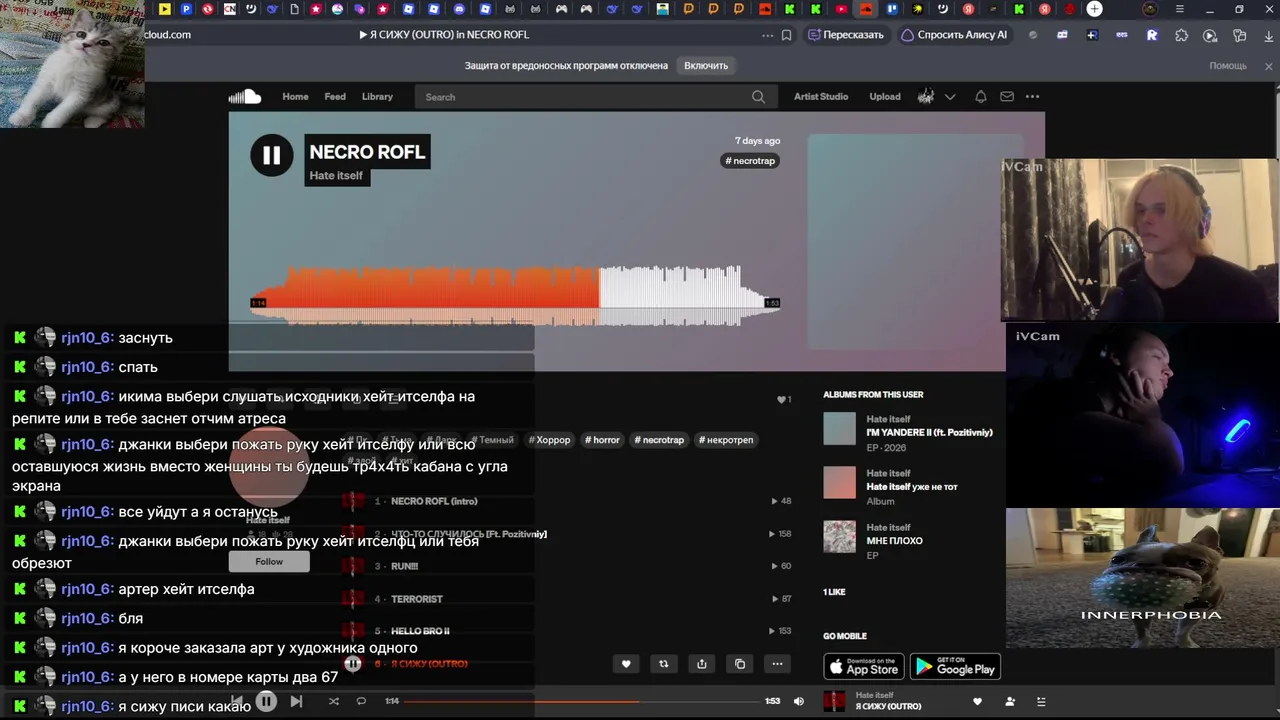Open the App Store download badge
Image resolution: width=1280 pixels, height=720 pixels.
pos(864,667)
